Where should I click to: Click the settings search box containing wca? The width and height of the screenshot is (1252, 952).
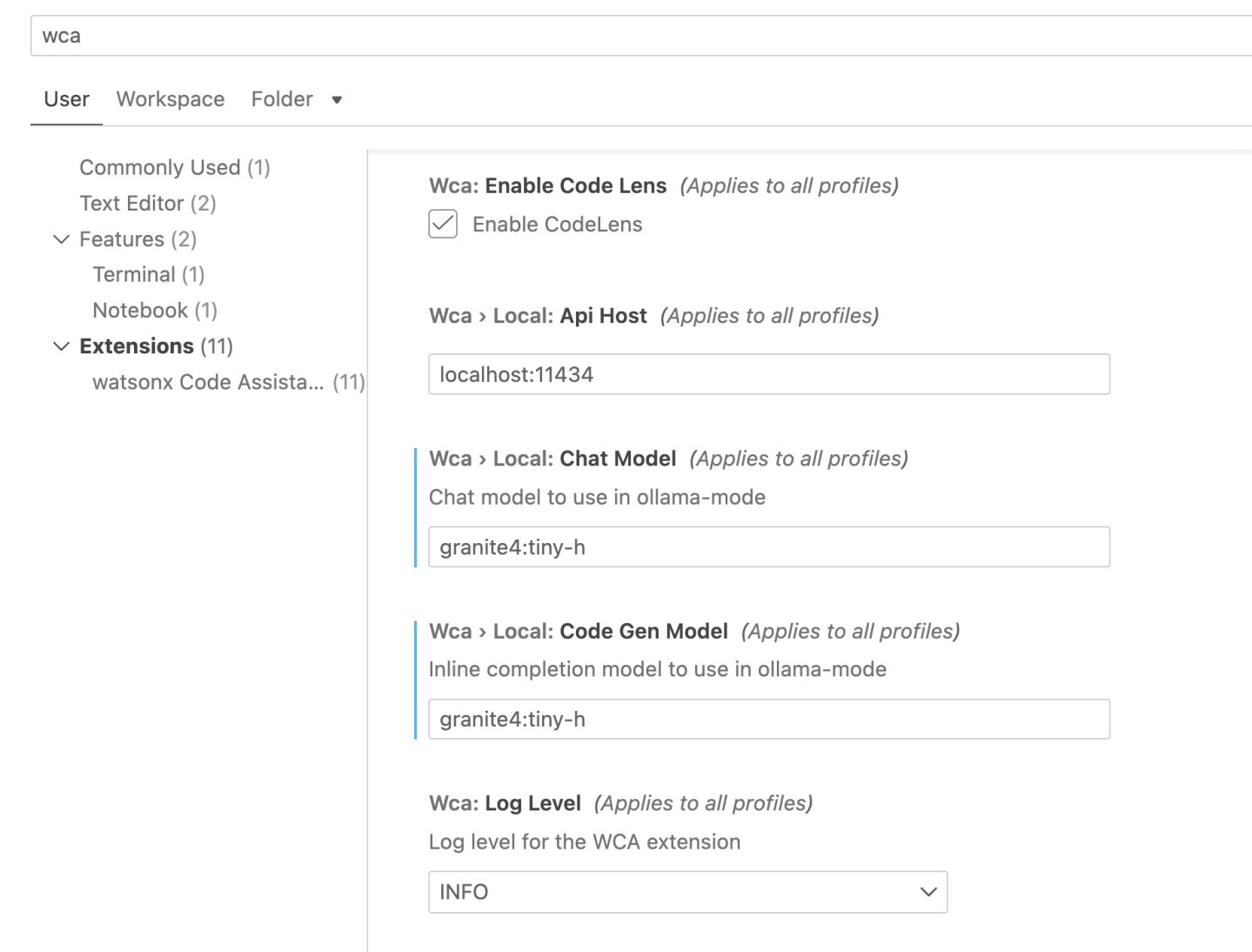pos(641,36)
